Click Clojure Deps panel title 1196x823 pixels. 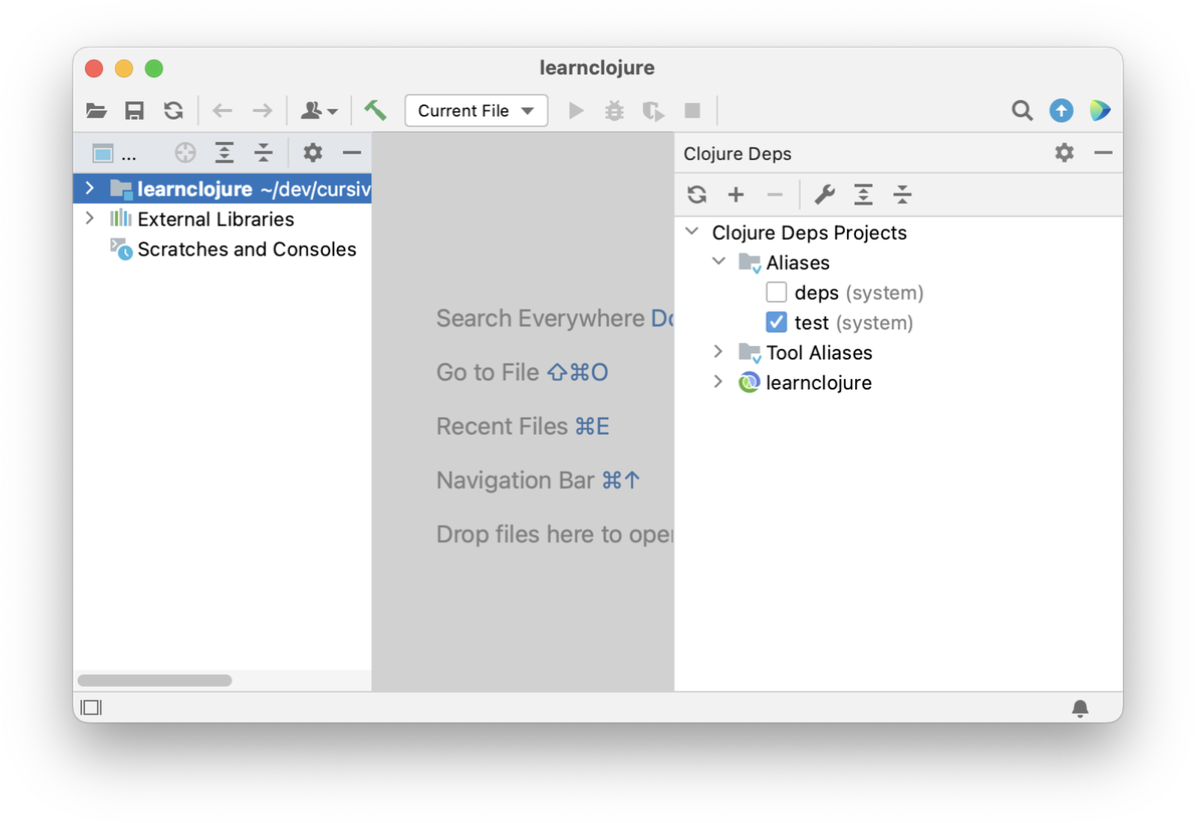(x=737, y=153)
